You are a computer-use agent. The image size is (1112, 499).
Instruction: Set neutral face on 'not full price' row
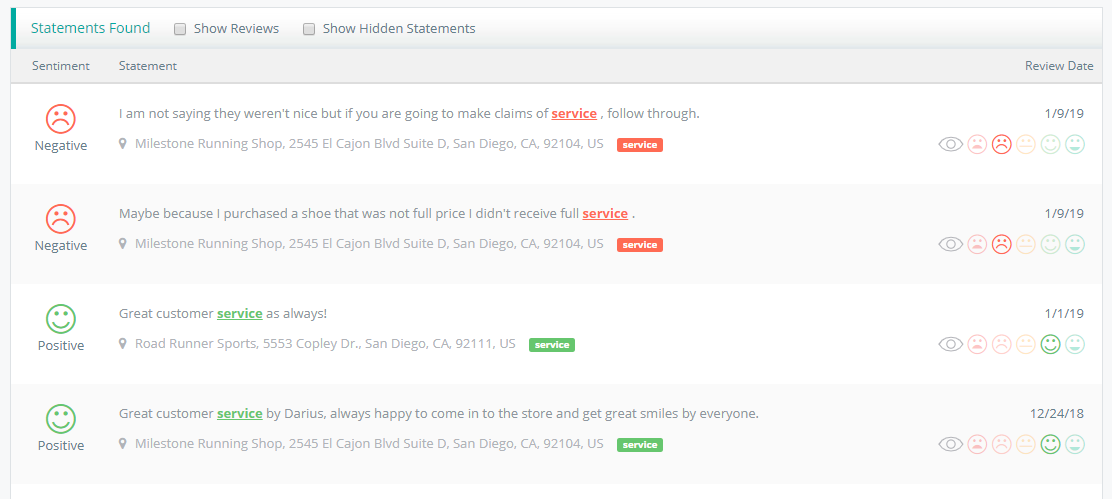tap(1025, 245)
